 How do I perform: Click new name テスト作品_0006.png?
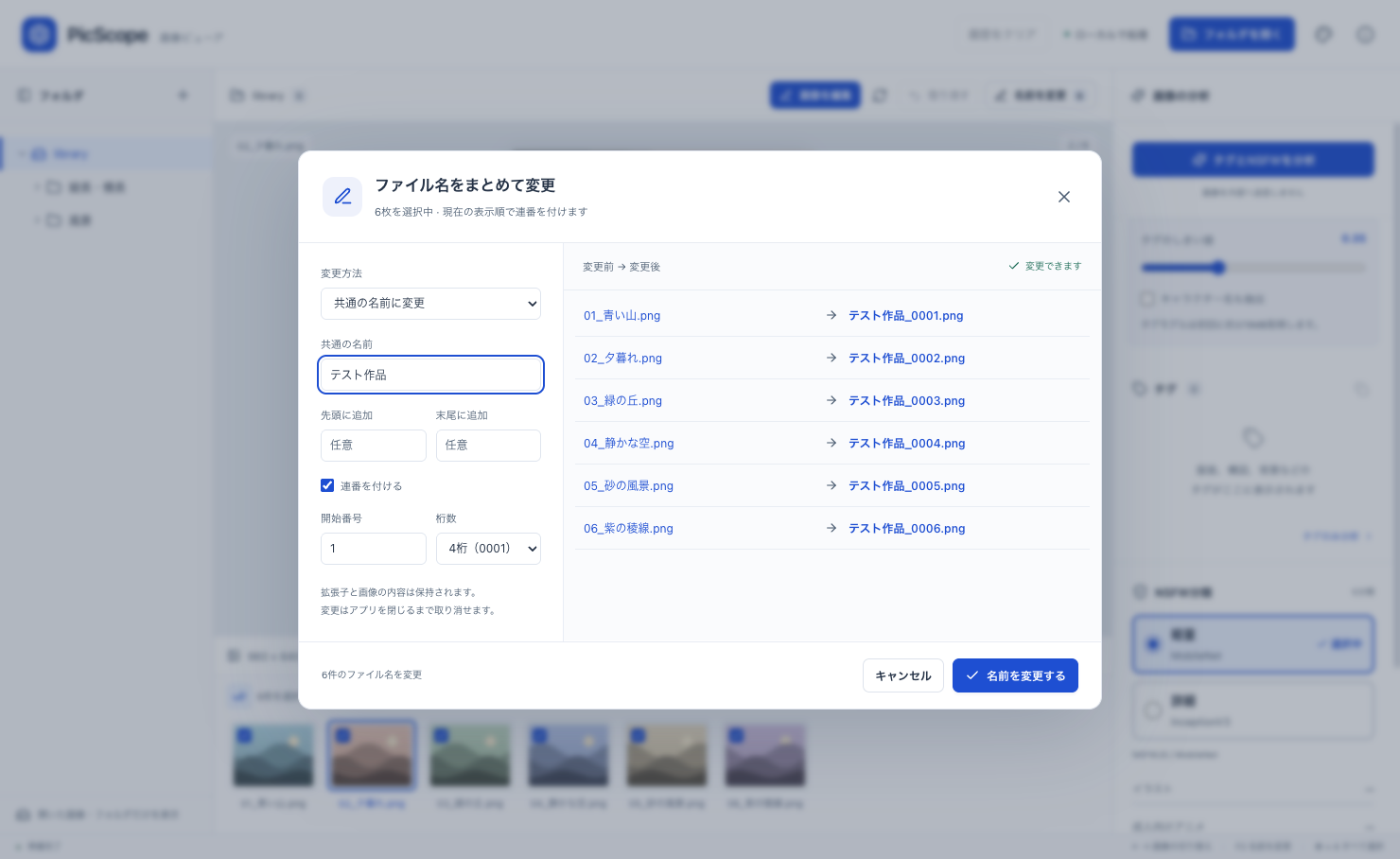point(907,529)
